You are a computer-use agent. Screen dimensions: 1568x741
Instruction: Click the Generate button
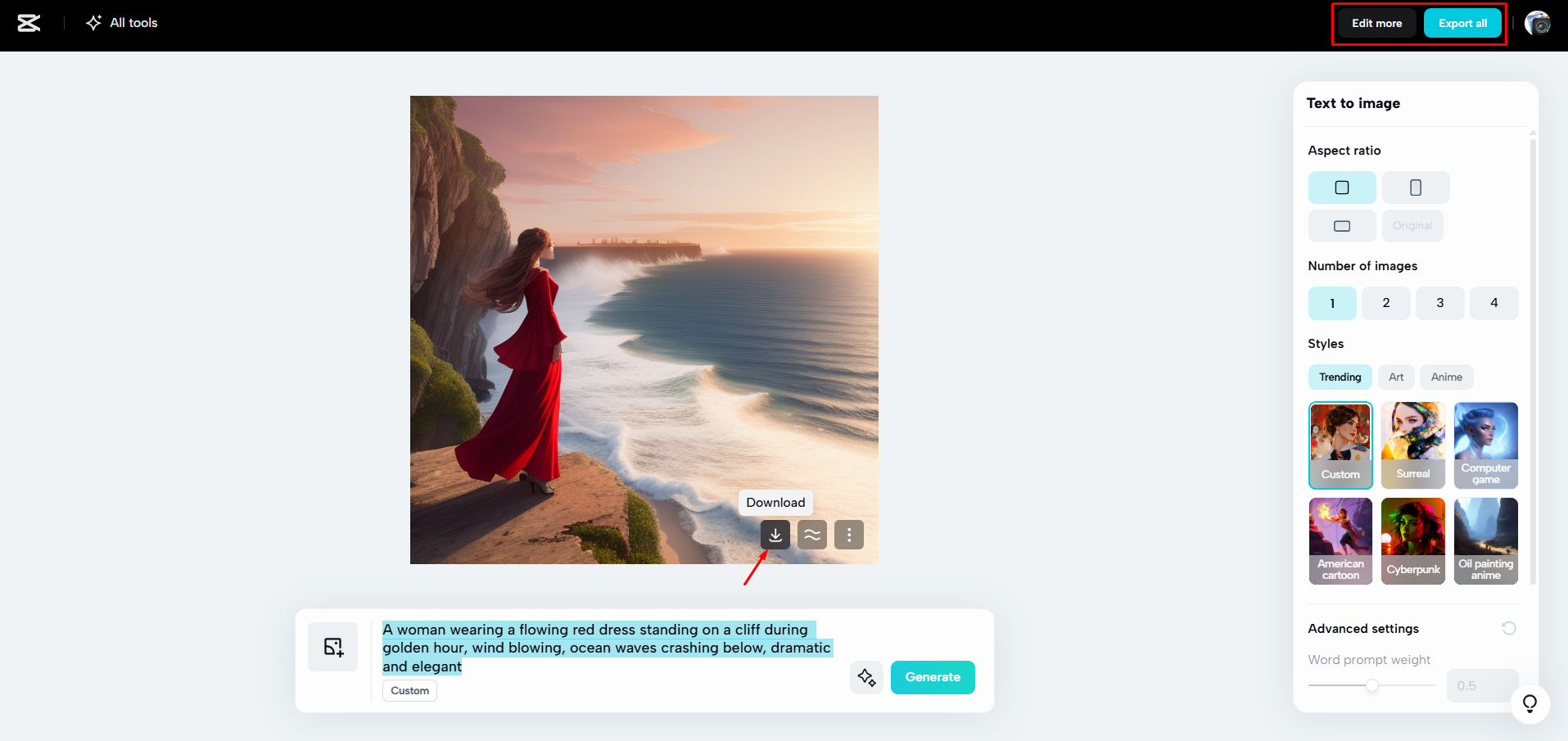932,677
